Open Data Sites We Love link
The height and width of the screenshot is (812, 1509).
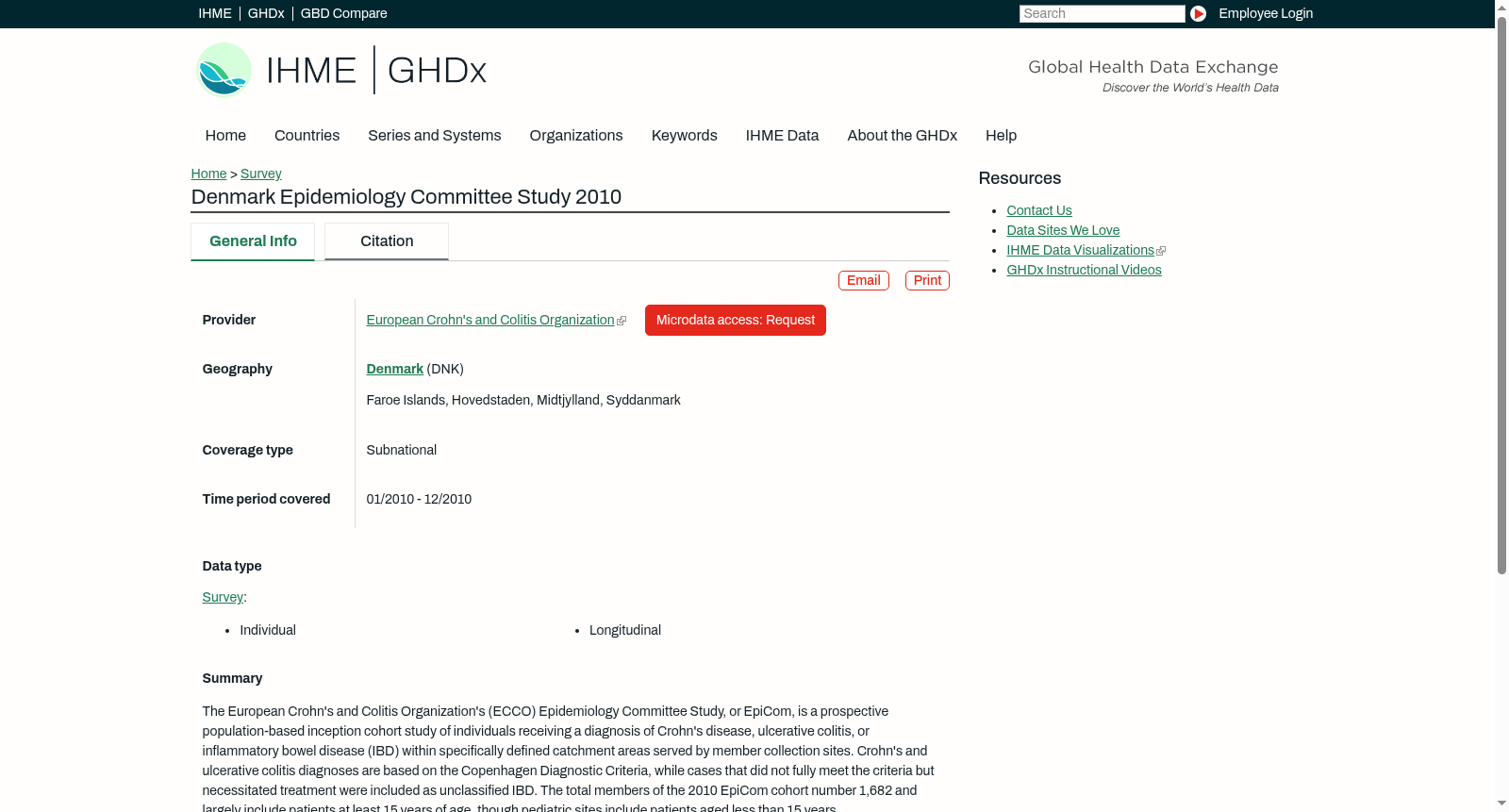[x=1063, y=230]
